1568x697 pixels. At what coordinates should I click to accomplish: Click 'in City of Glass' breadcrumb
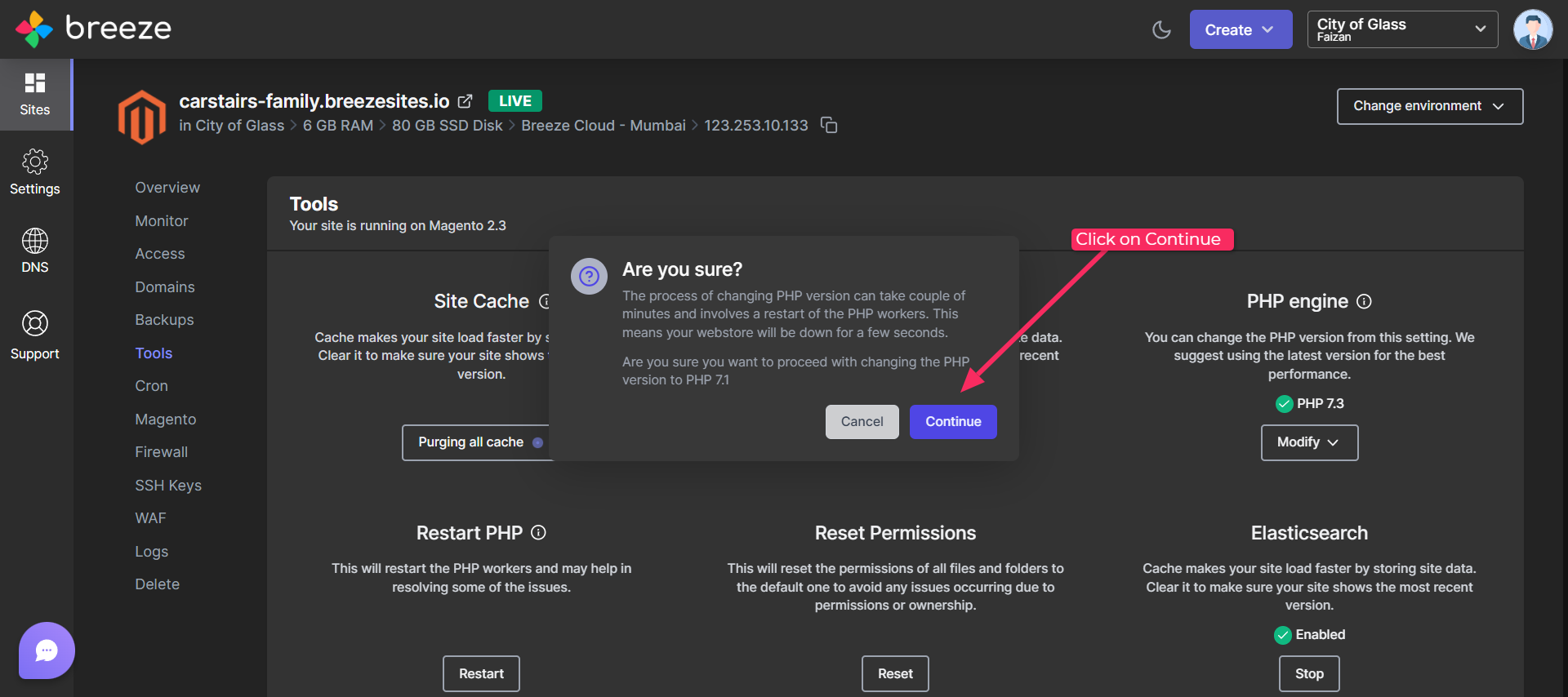[x=232, y=126]
